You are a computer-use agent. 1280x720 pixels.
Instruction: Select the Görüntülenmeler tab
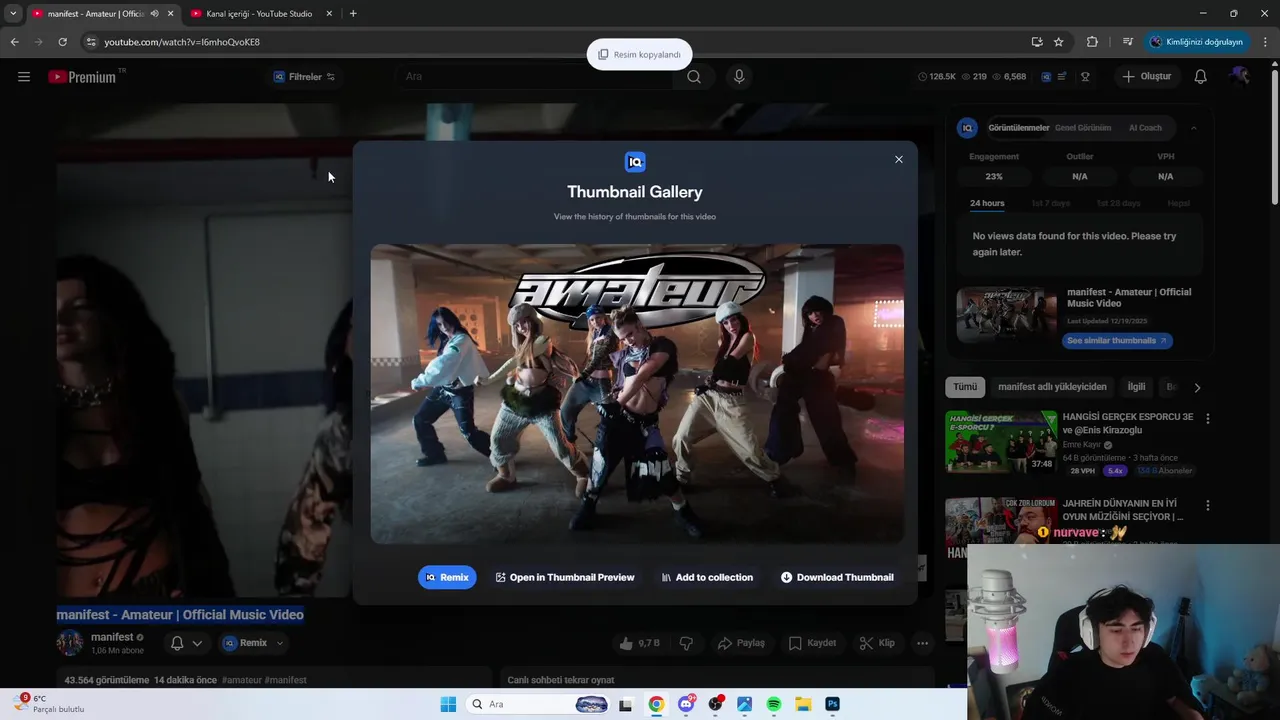(1018, 128)
